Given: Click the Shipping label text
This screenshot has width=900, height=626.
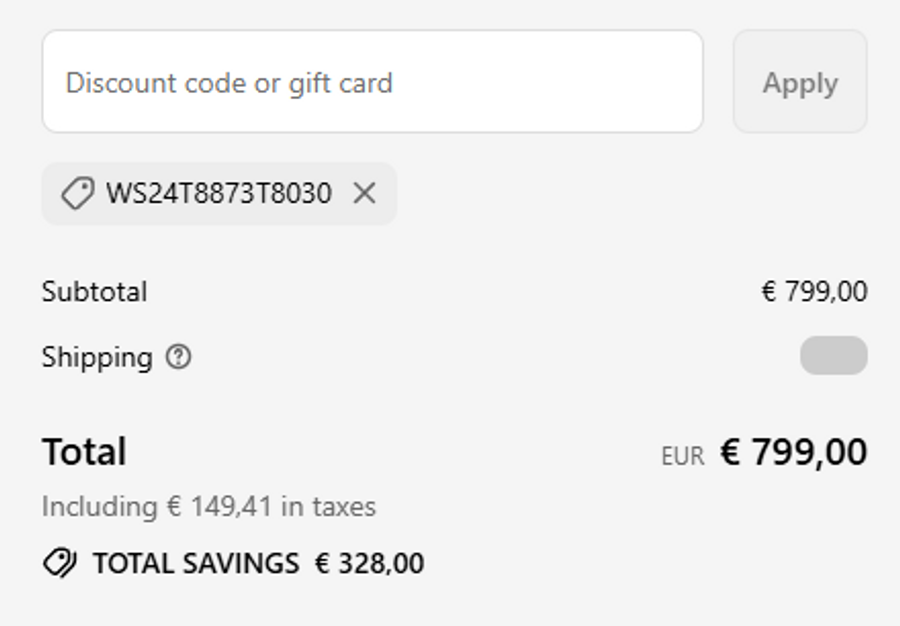Looking at the screenshot, I should click(x=97, y=357).
